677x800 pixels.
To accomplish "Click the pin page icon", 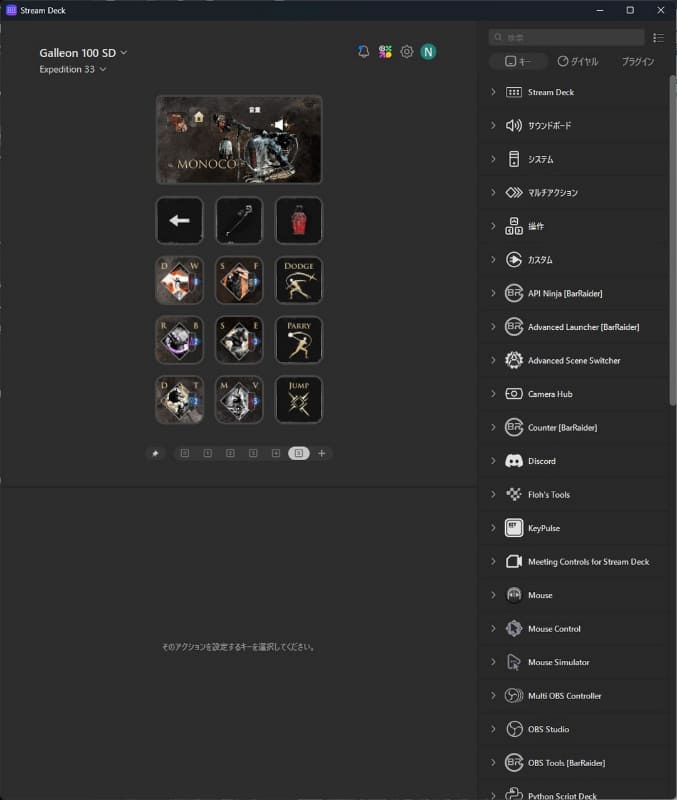I will tap(156, 453).
